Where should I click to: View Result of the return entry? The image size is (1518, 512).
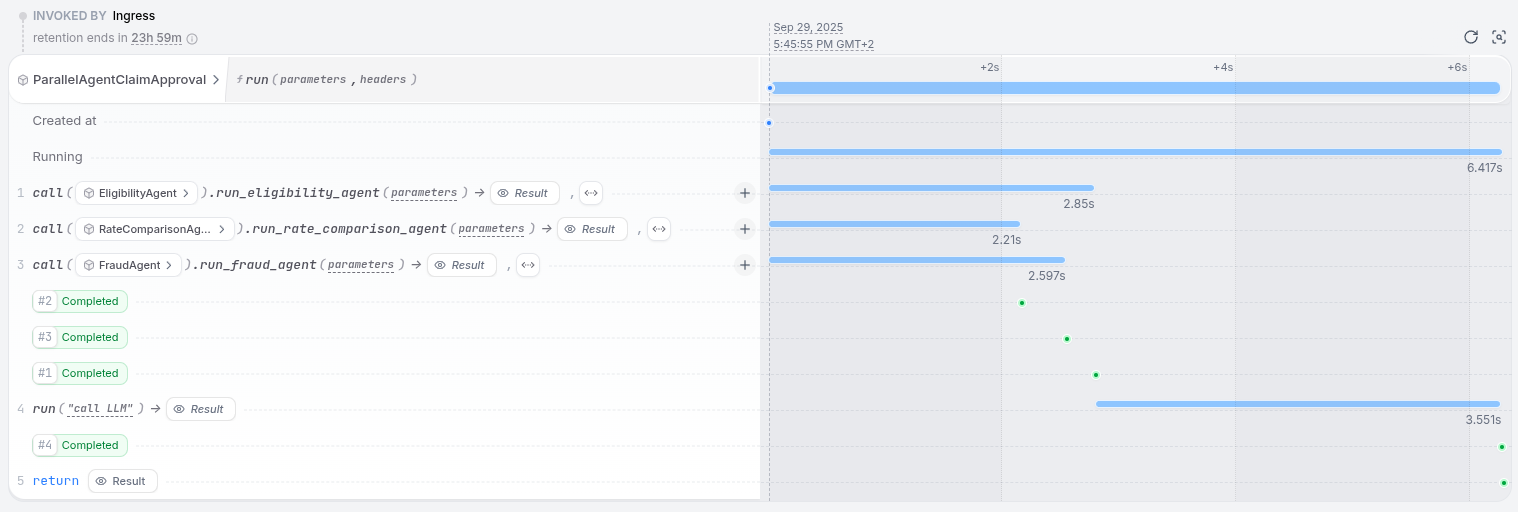(x=123, y=481)
